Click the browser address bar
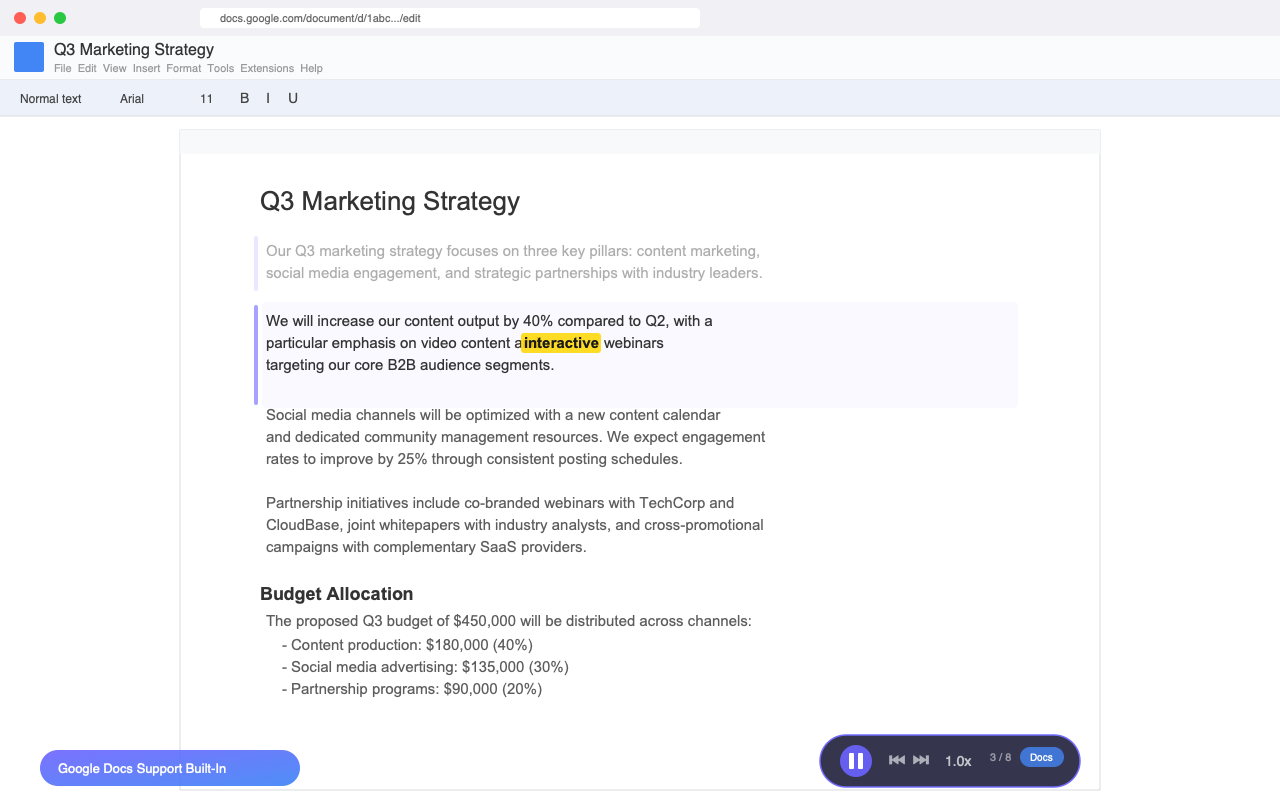Image resolution: width=1280 pixels, height=800 pixels. (x=450, y=17)
